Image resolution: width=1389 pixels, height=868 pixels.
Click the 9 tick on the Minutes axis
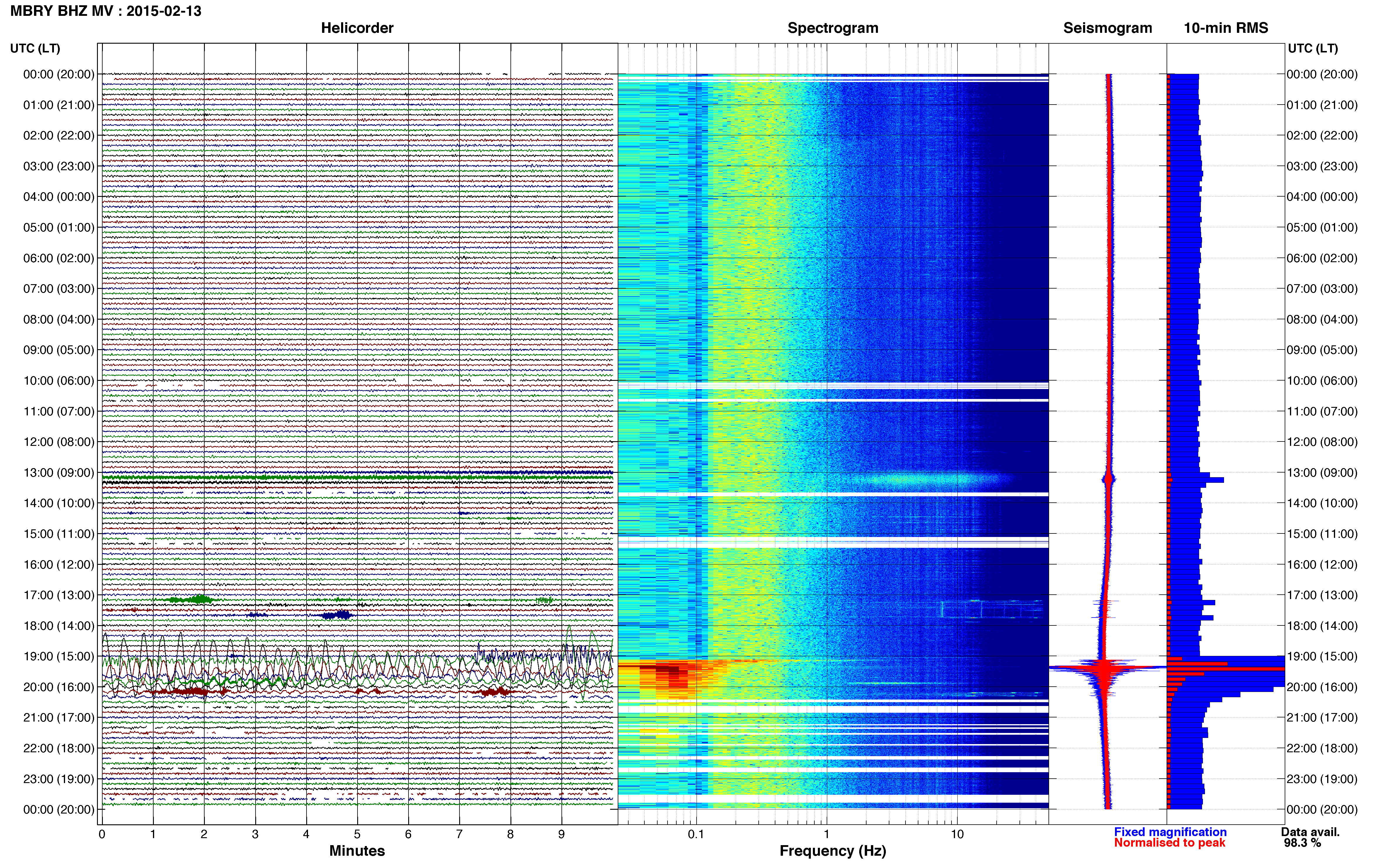click(561, 835)
